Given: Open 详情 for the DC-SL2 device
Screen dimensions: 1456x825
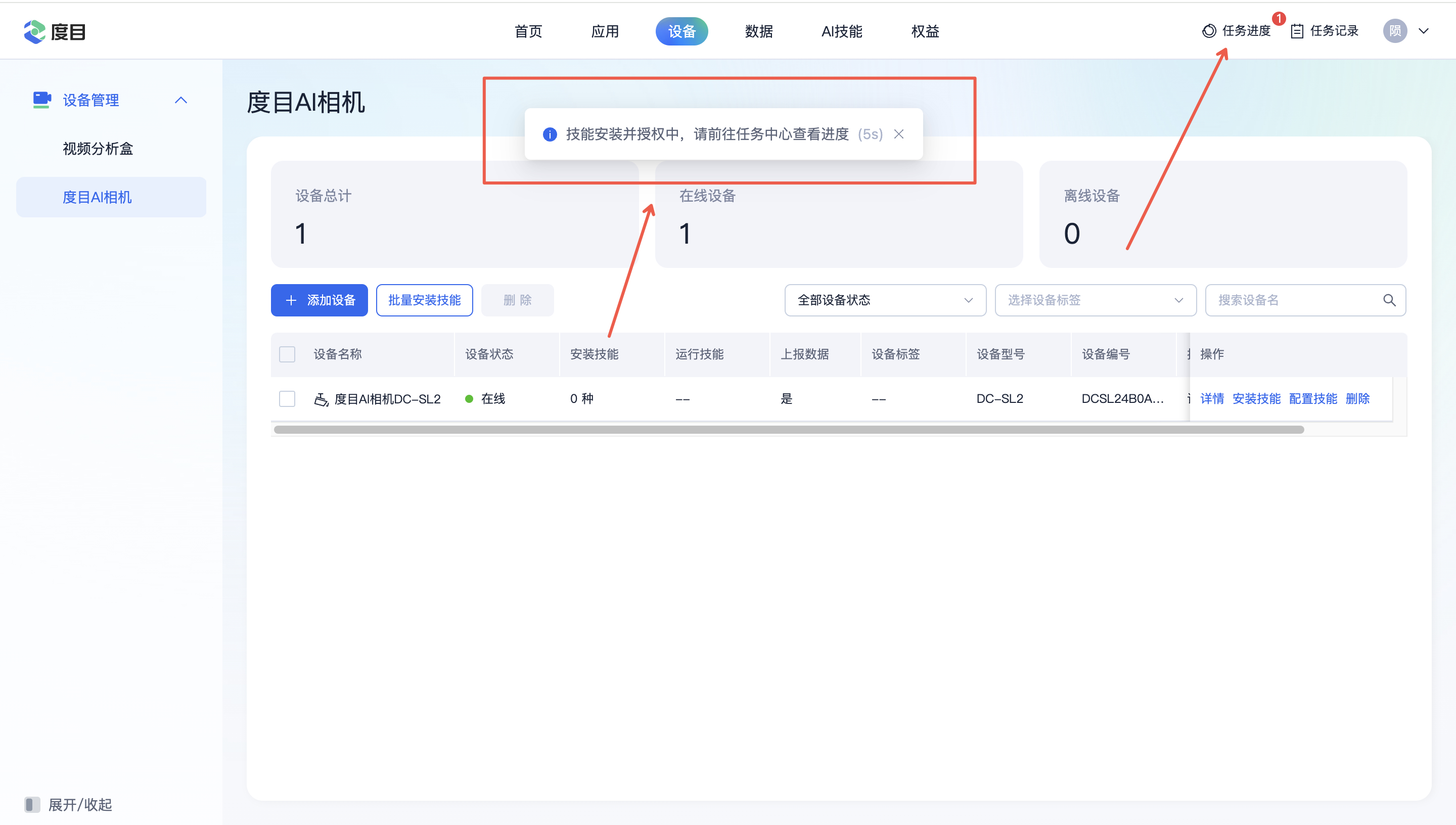Looking at the screenshot, I should [x=1212, y=399].
